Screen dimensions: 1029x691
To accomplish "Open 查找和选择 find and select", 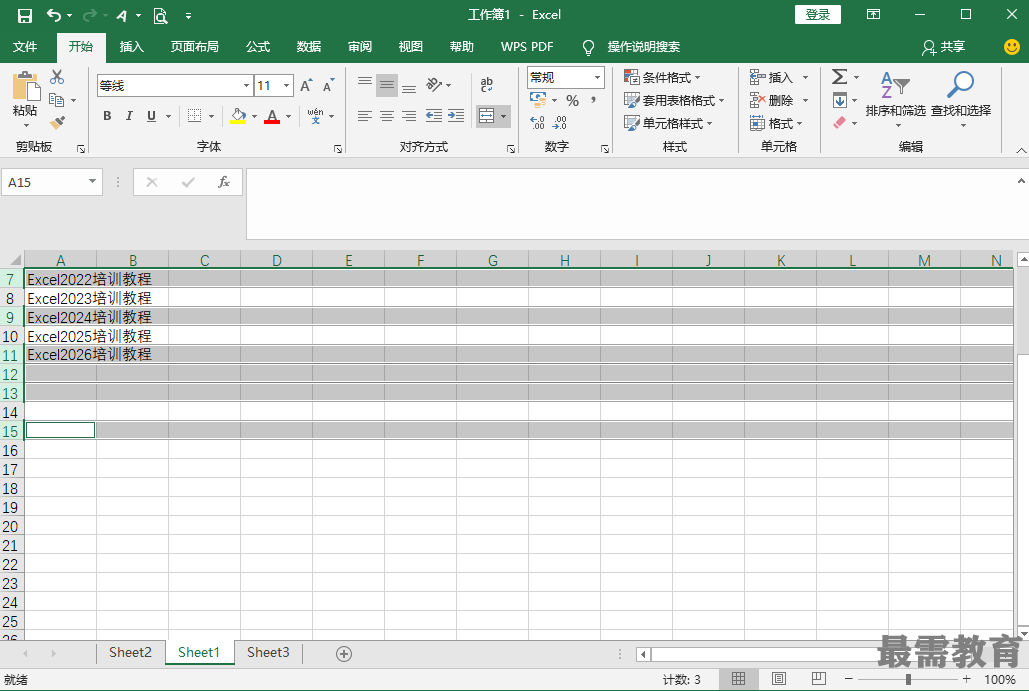I will point(961,98).
